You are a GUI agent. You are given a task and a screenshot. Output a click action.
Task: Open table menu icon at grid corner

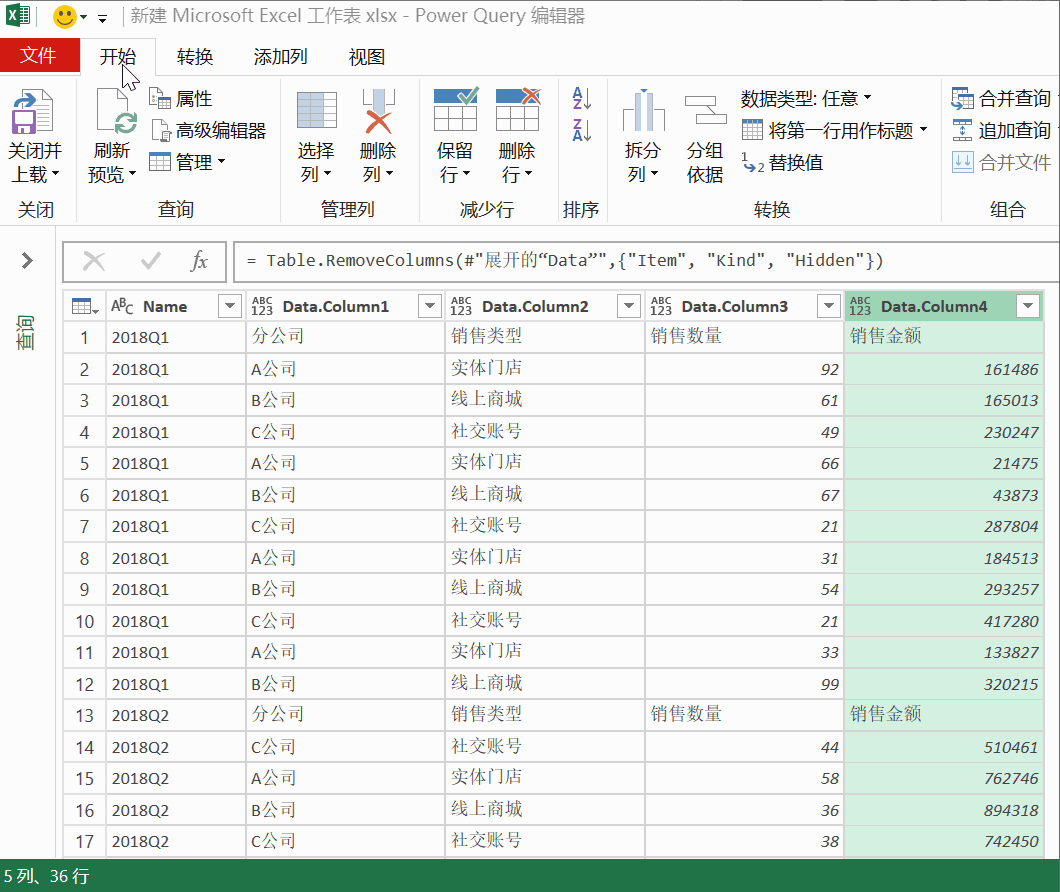[85, 307]
